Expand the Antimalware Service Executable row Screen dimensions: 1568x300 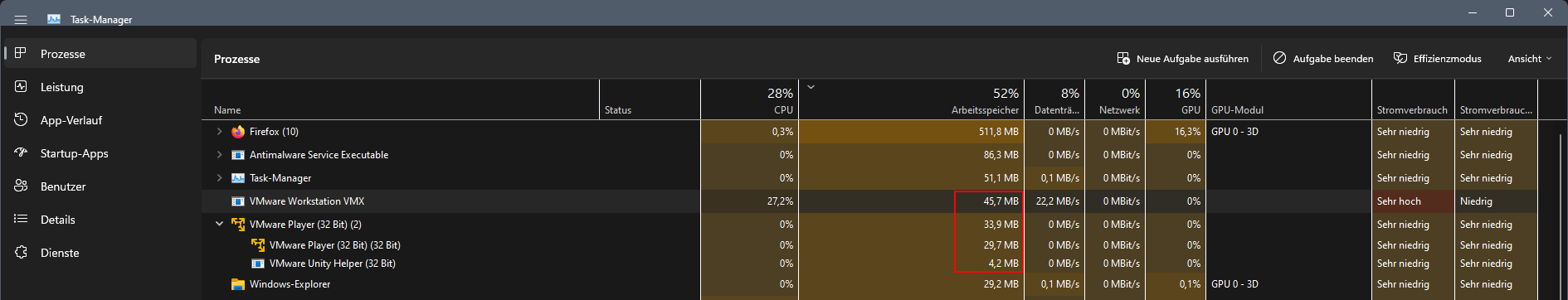(219, 155)
